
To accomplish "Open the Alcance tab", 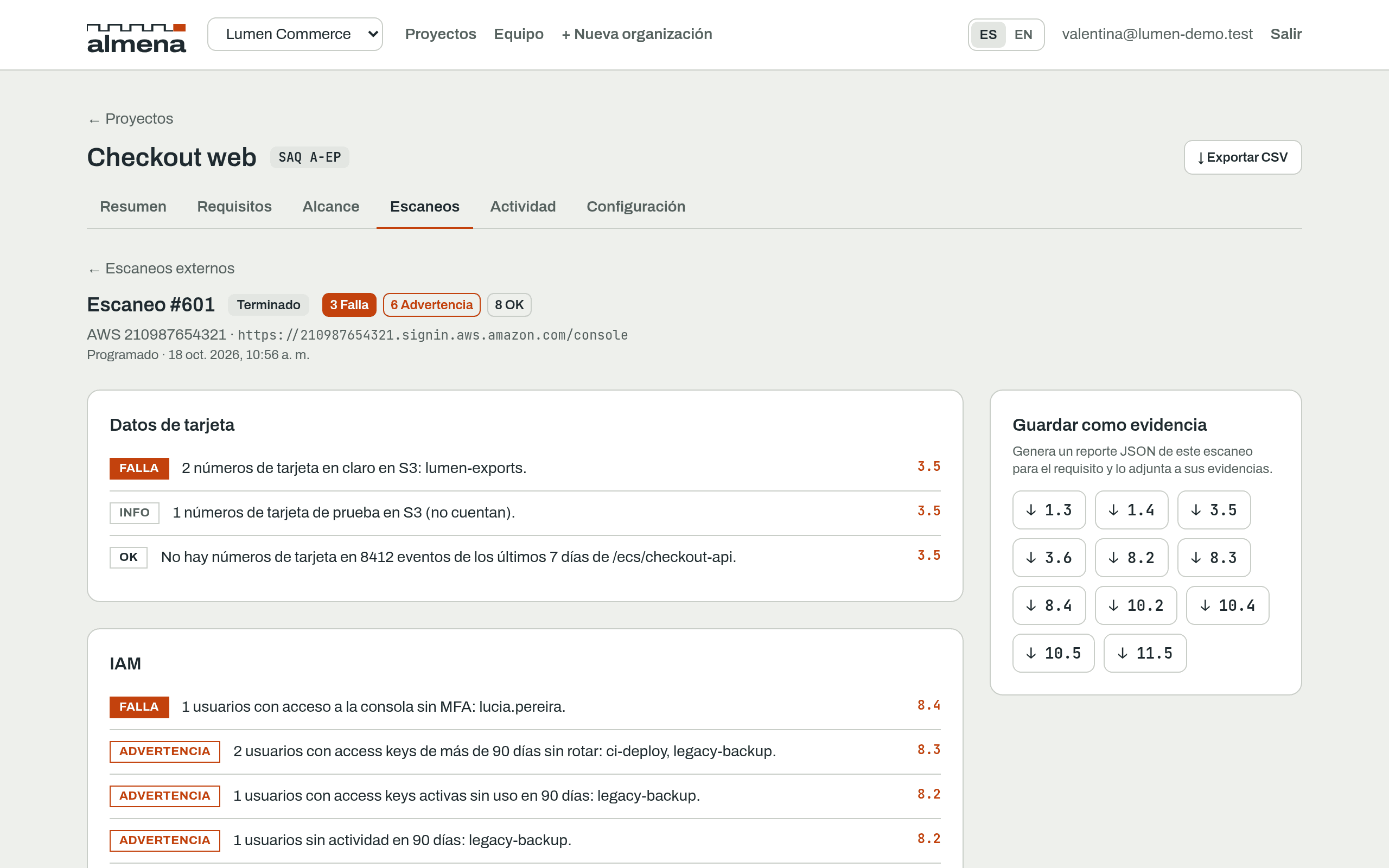I will click(x=330, y=207).
